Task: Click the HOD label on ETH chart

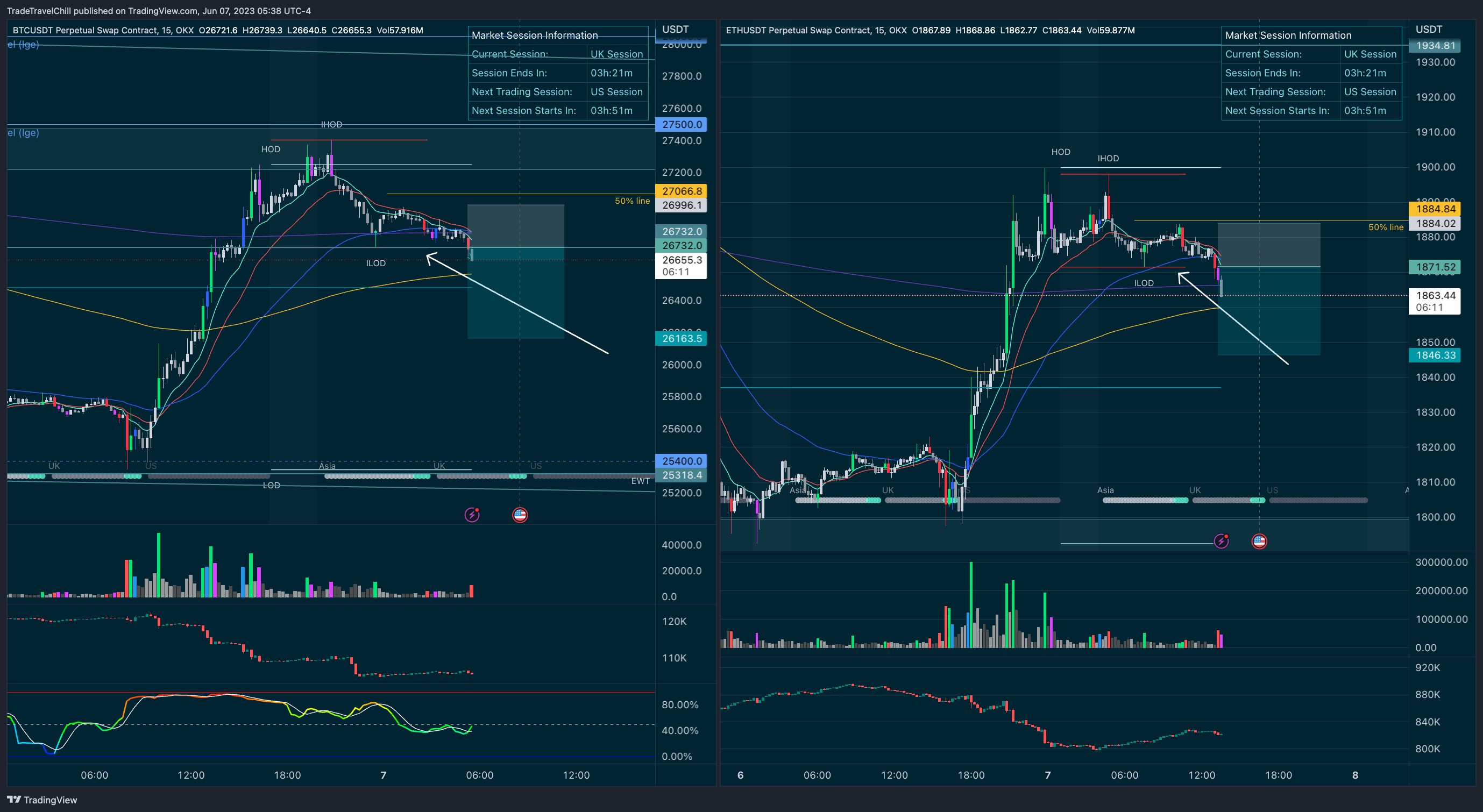Action: (x=1060, y=152)
